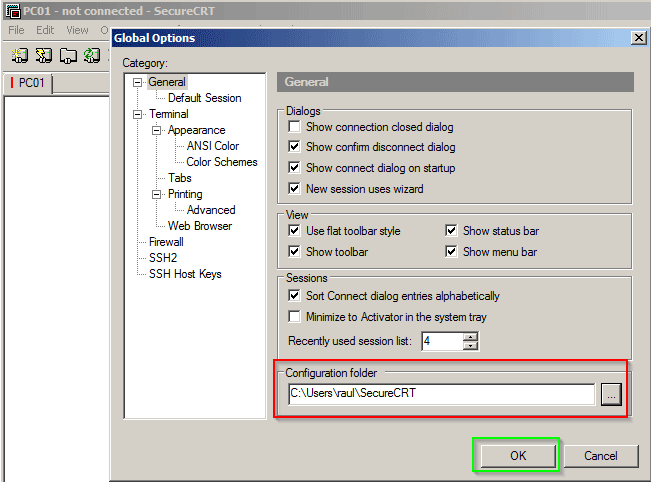This screenshot has height=482, width=651.
Task: Uncheck Use flat toolbar style
Action: tap(294, 231)
